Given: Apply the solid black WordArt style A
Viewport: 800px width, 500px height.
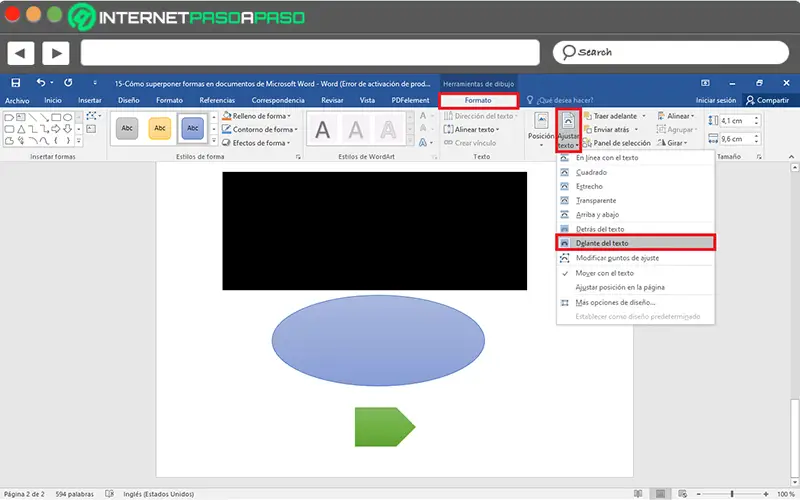Looking at the screenshot, I should click(322, 130).
